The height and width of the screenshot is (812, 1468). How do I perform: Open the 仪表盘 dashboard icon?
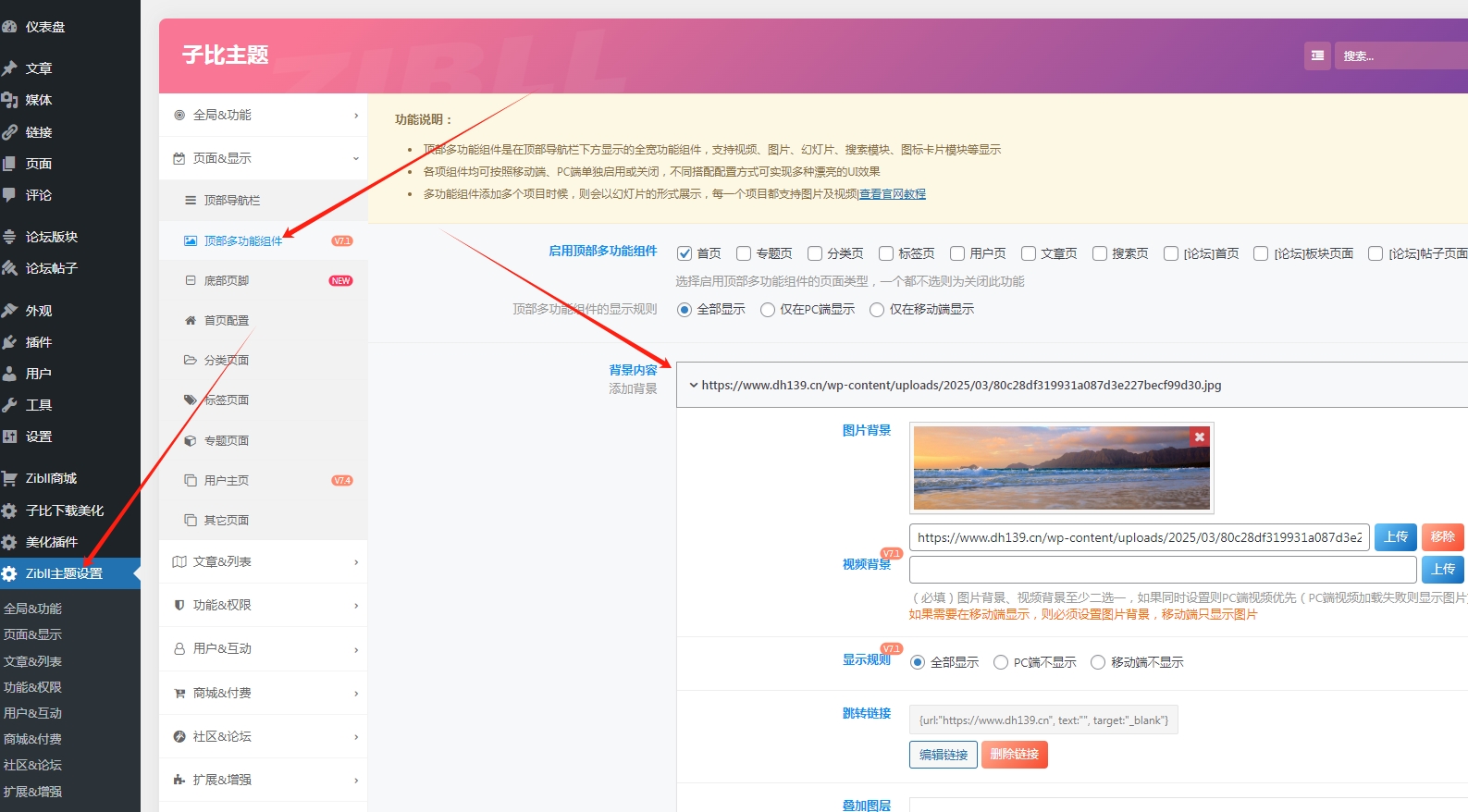tap(9, 27)
